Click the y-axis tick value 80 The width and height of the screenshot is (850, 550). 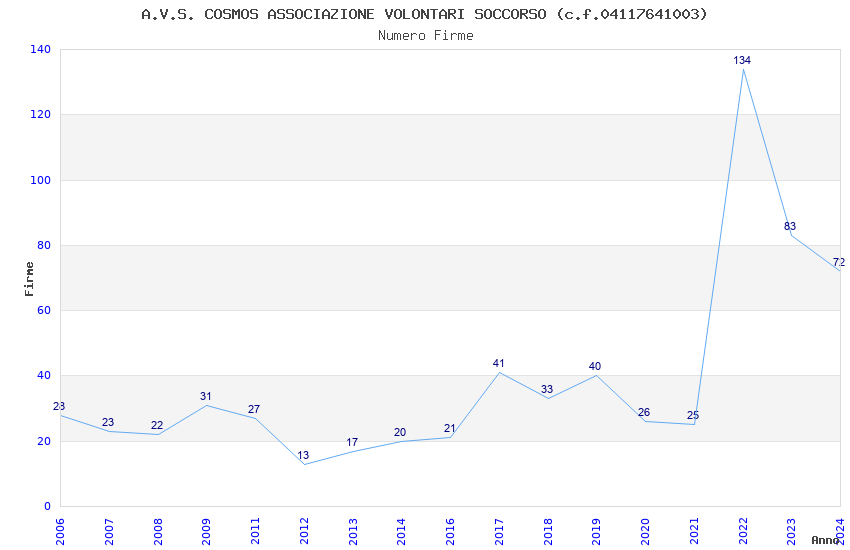44,245
